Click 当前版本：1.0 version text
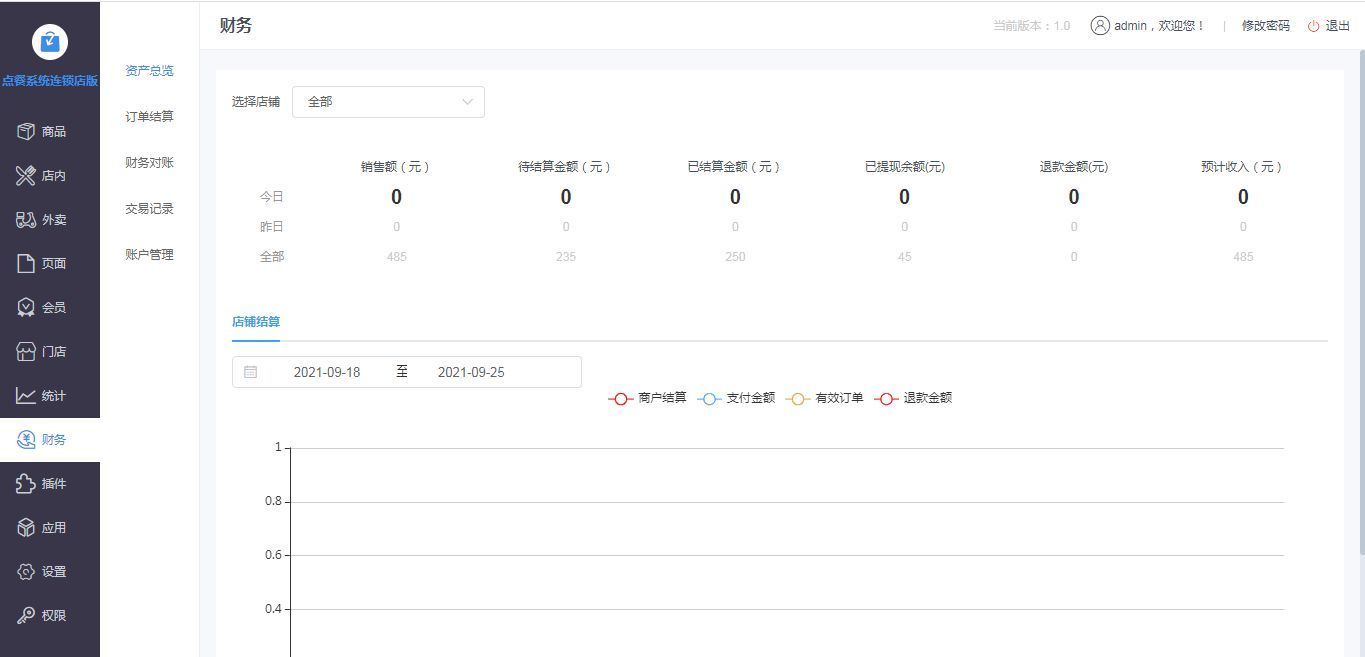The height and width of the screenshot is (657, 1365). (x=1031, y=26)
